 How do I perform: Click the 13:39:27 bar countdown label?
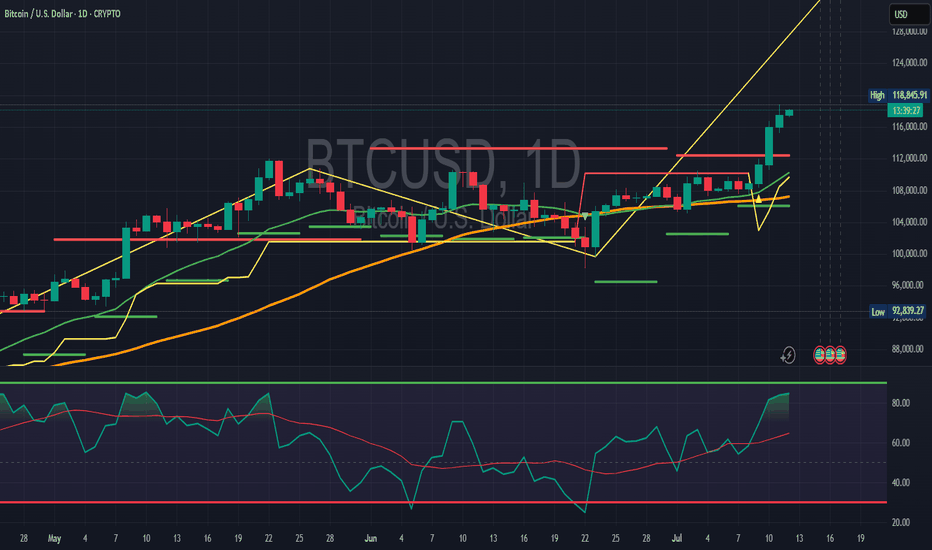click(905, 111)
